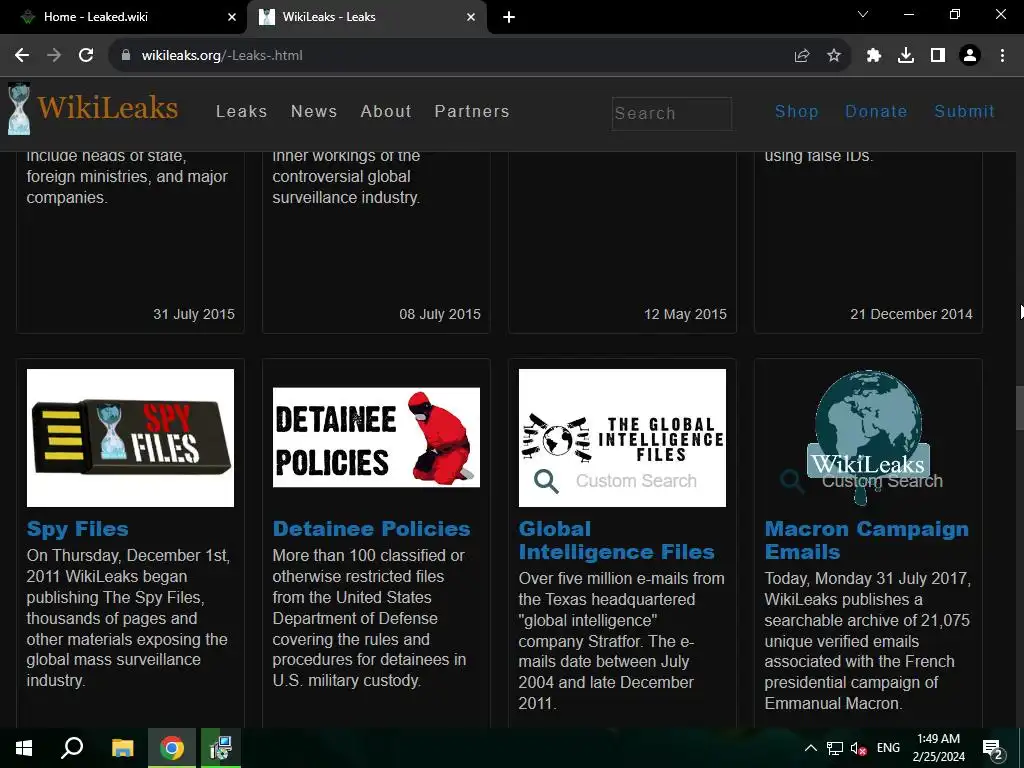1024x768 pixels.
Task: Open Windows taskbar search
Action: 72,748
